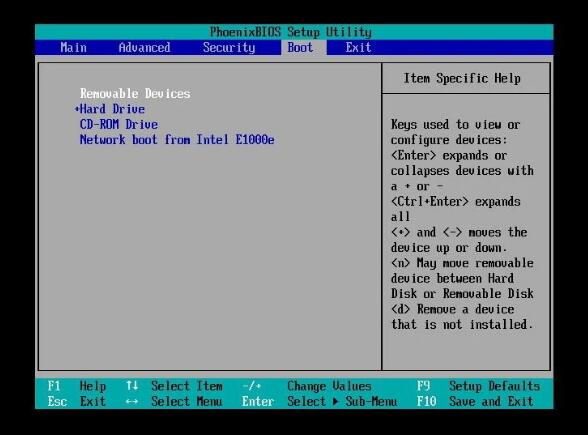Click the Item Specific Help heading
This screenshot has width=588, height=435.
tap(462, 78)
